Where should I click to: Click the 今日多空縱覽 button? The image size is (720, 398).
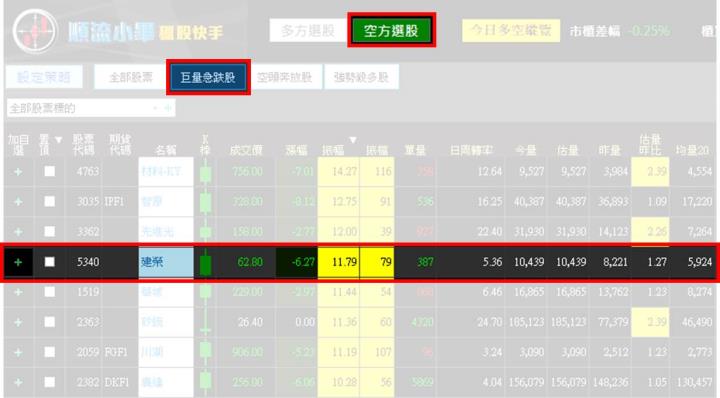(511, 31)
